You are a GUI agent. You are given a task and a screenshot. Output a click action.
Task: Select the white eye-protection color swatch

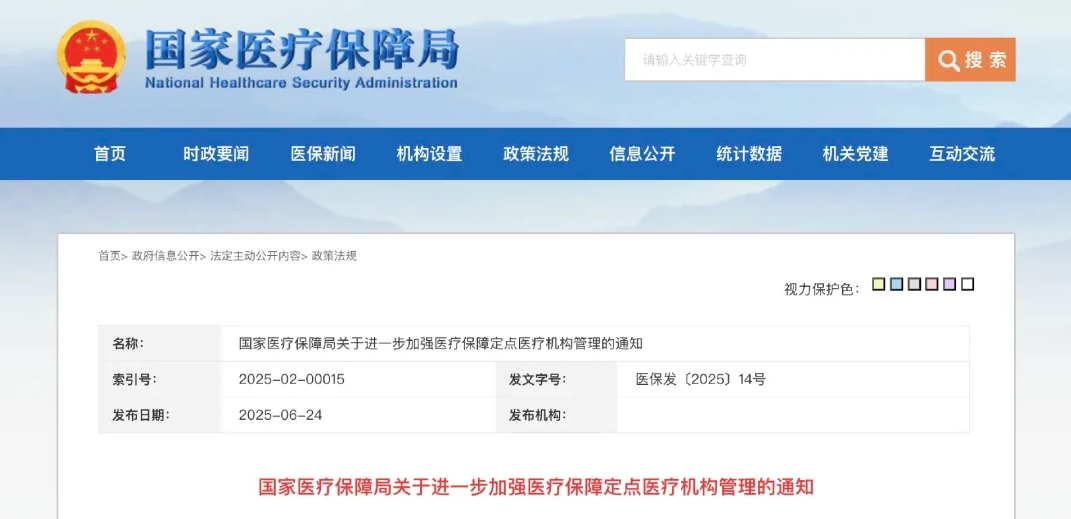point(967,285)
